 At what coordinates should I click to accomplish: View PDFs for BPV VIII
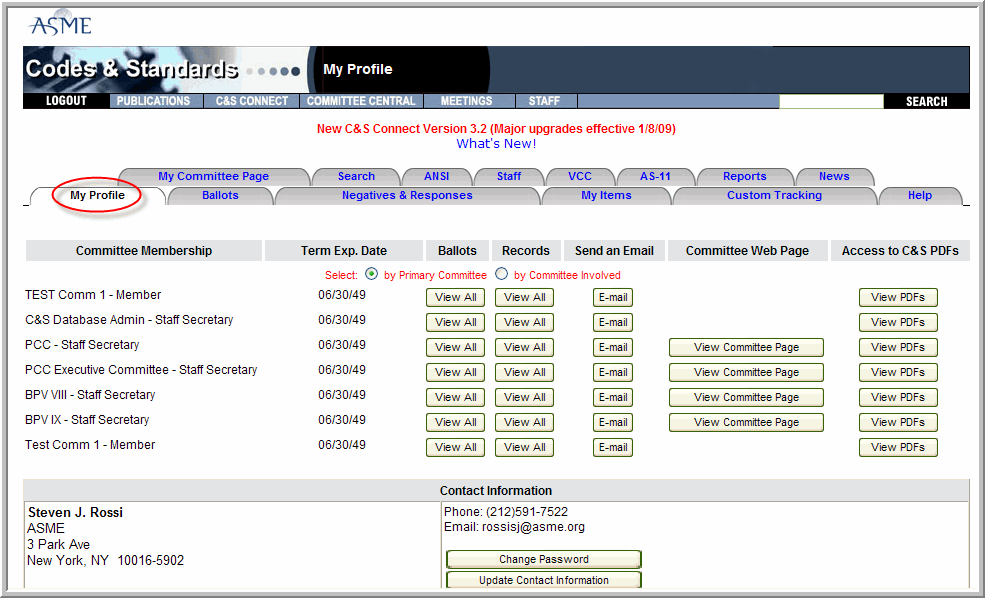[x=898, y=398]
